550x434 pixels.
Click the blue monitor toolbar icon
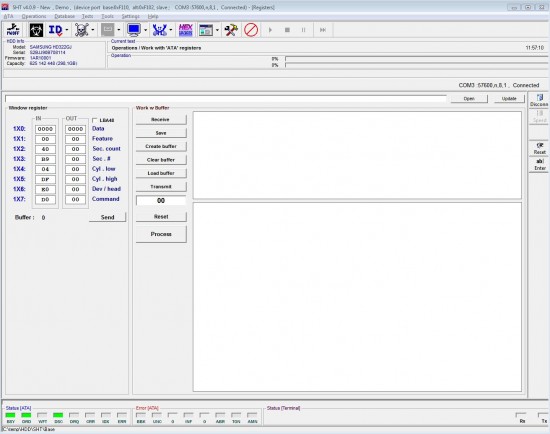pyautogui.click(x=134, y=30)
